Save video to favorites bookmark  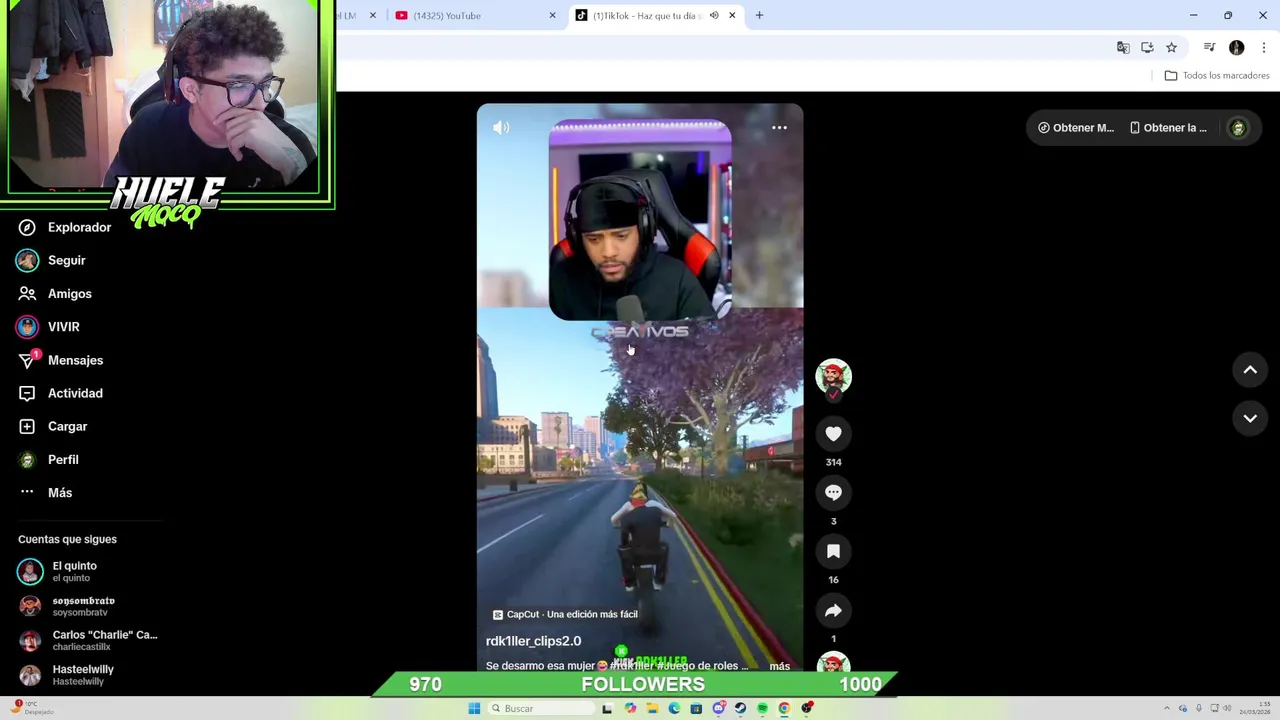[x=833, y=551]
